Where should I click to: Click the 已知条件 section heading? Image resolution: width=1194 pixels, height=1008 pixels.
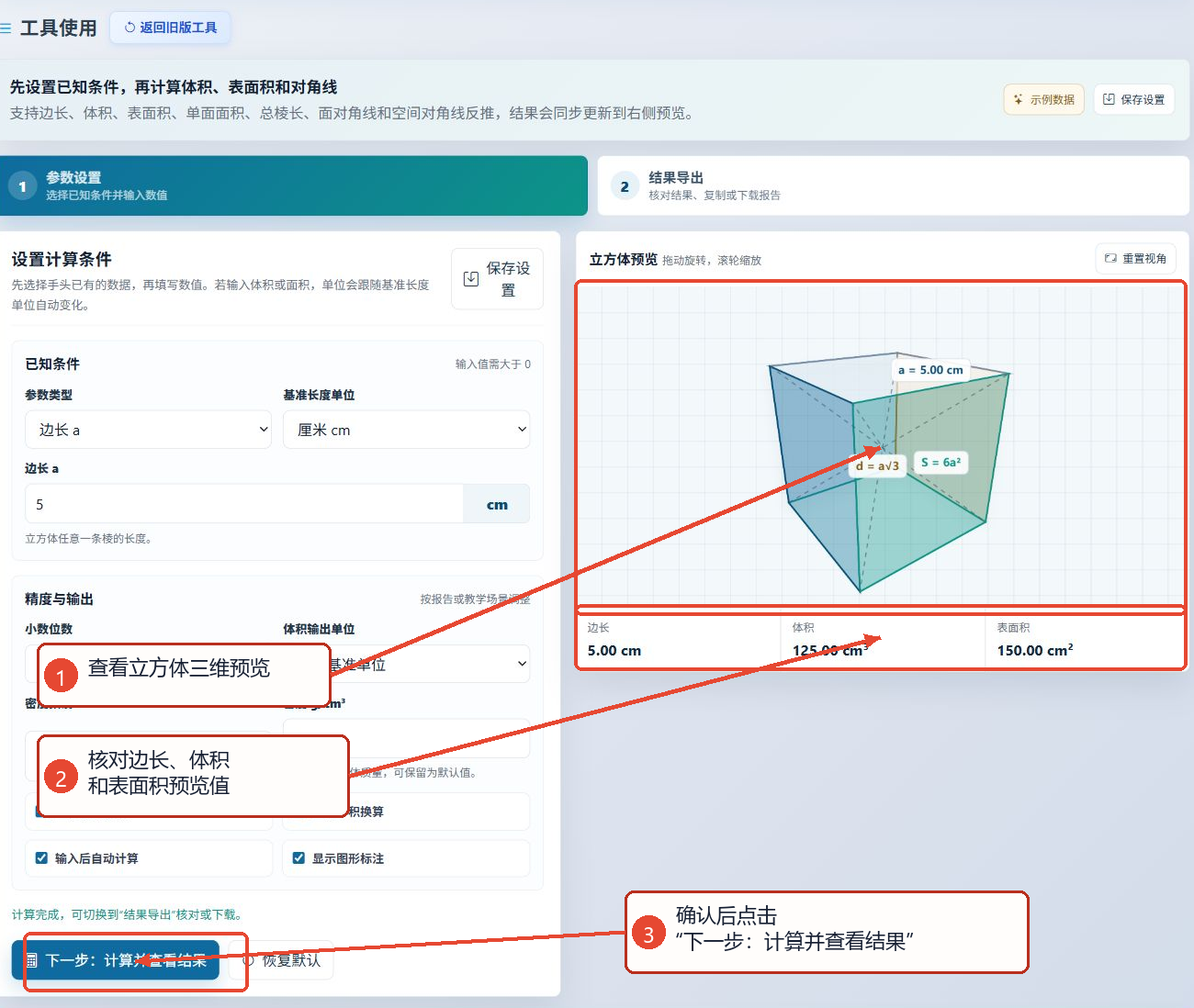coord(52,364)
